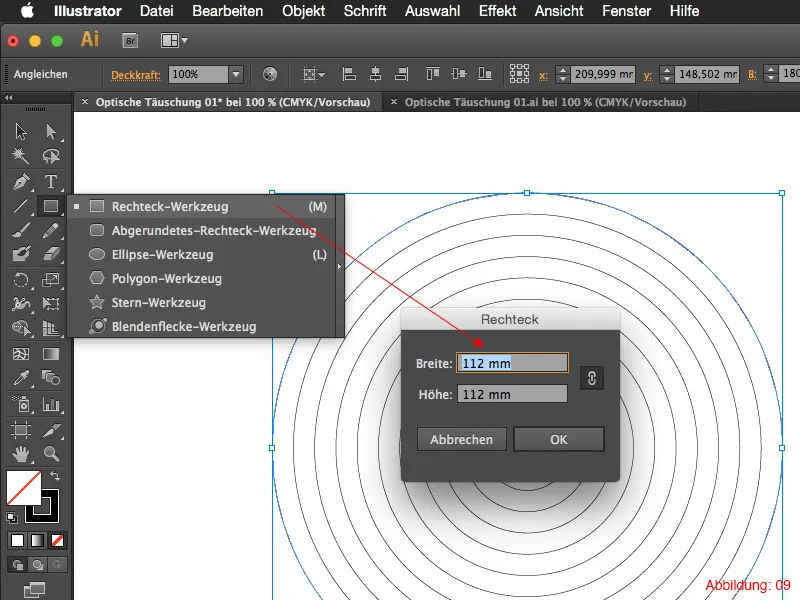Viewport: 800px width, 600px height.
Task: Open recolor artwork wheel icon
Action: tap(270, 74)
